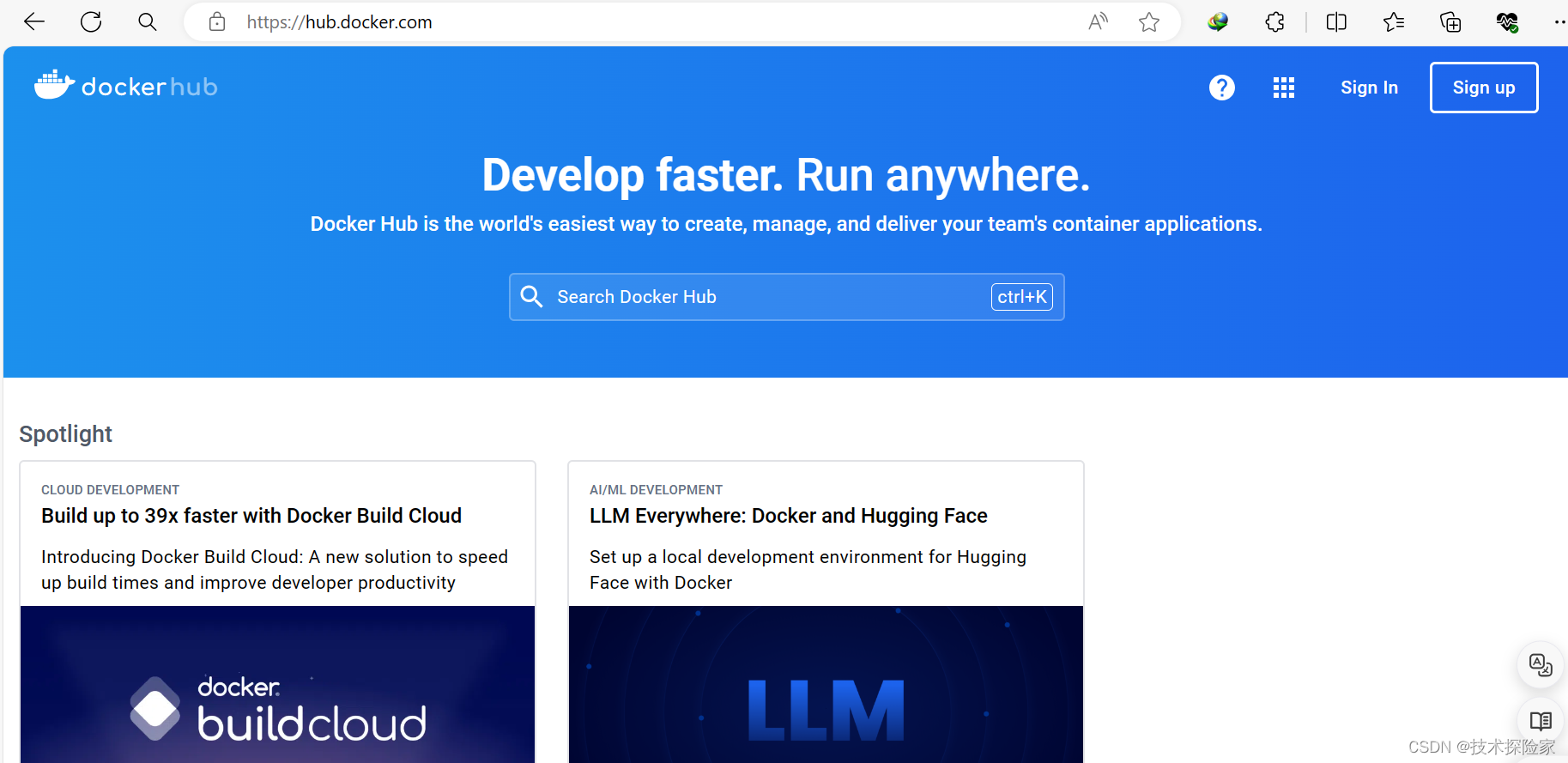
Task: Click the Develop faster. Run anywhere. headline
Action: pos(786,175)
